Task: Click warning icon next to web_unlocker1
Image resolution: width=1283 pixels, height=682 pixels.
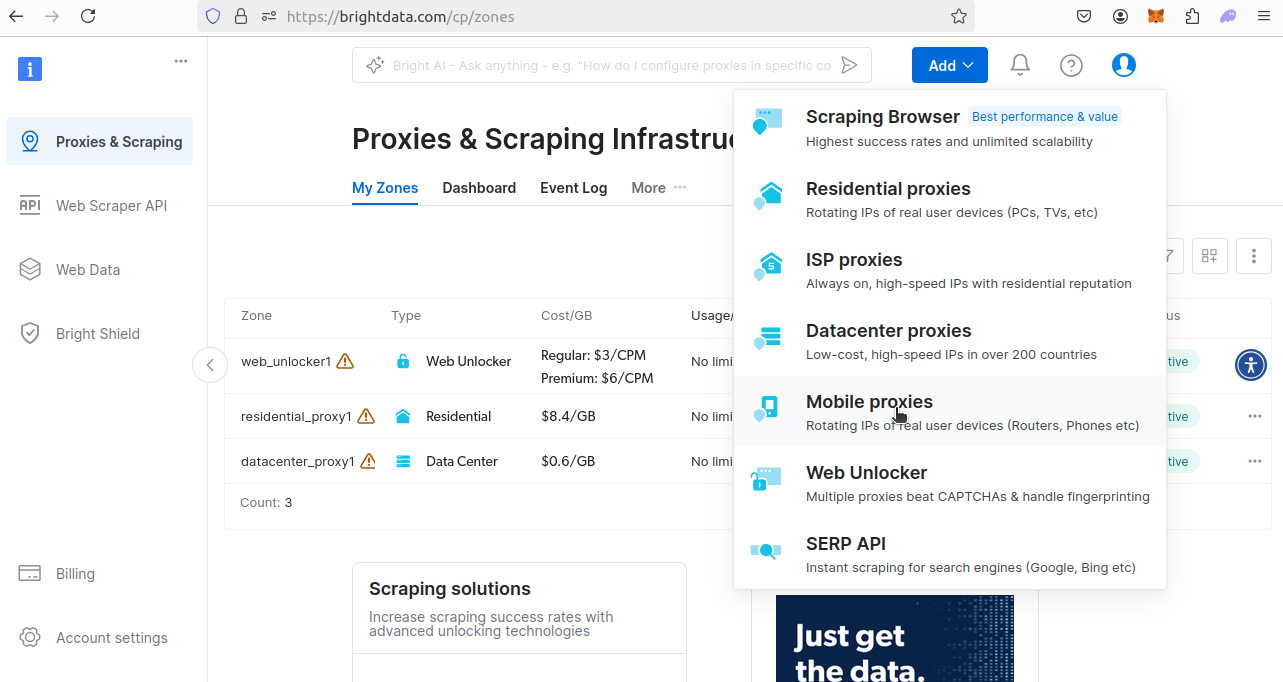Action: click(x=345, y=361)
